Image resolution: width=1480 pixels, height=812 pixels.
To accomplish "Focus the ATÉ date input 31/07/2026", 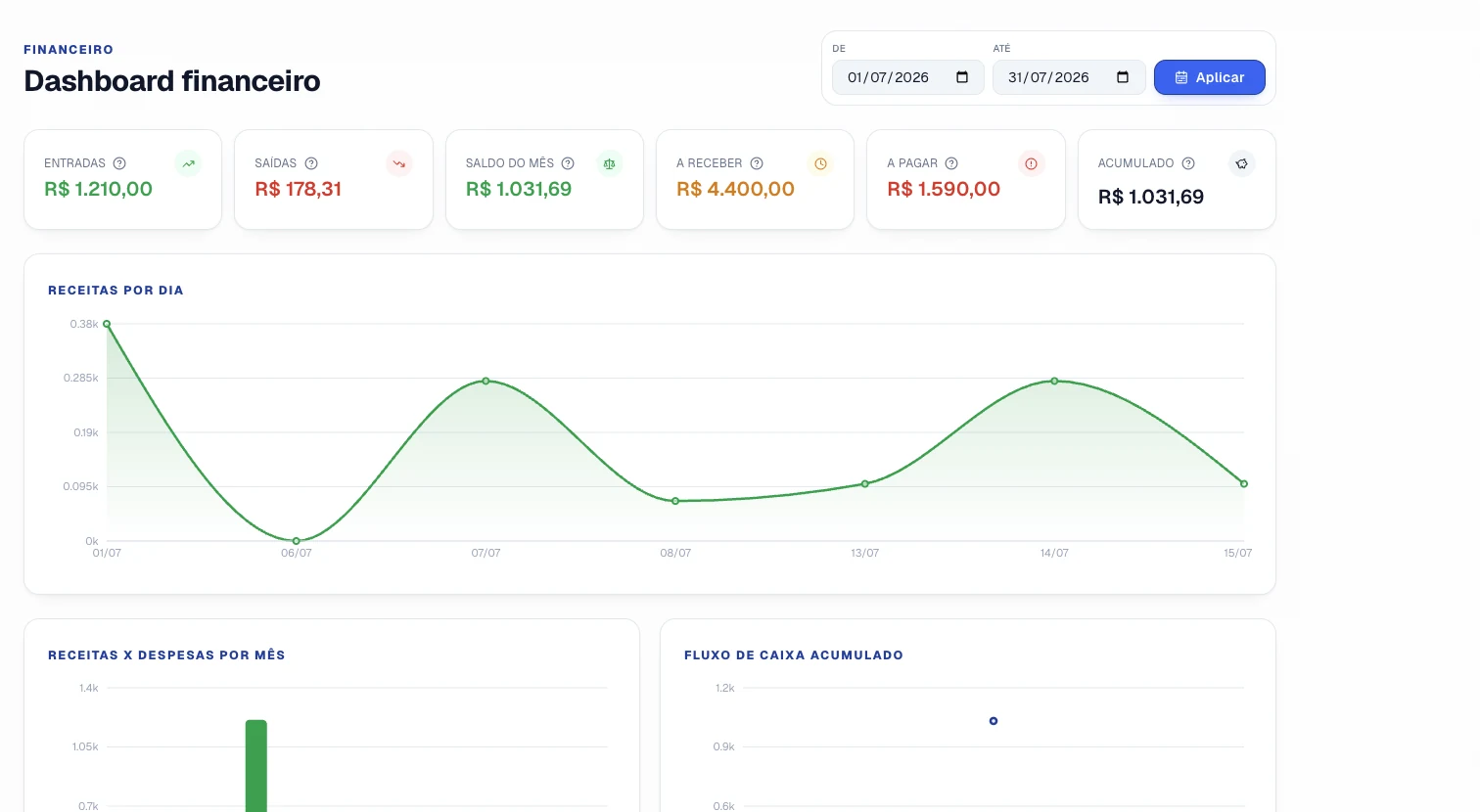I will tap(1069, 77).
